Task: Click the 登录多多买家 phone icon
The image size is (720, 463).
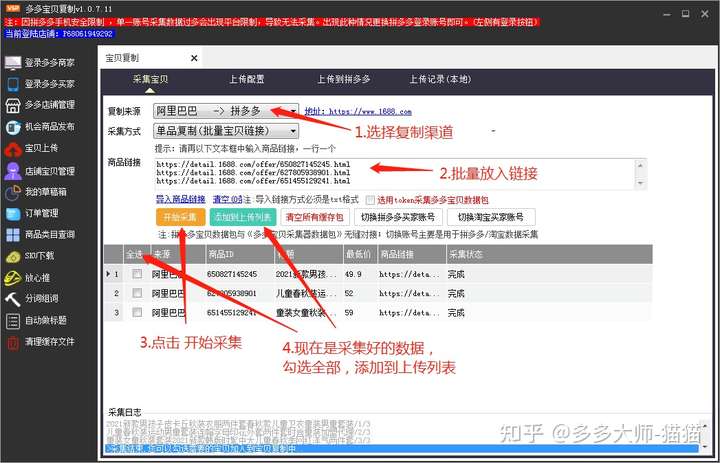Action: pyautogui.click(x=13, y=84)
